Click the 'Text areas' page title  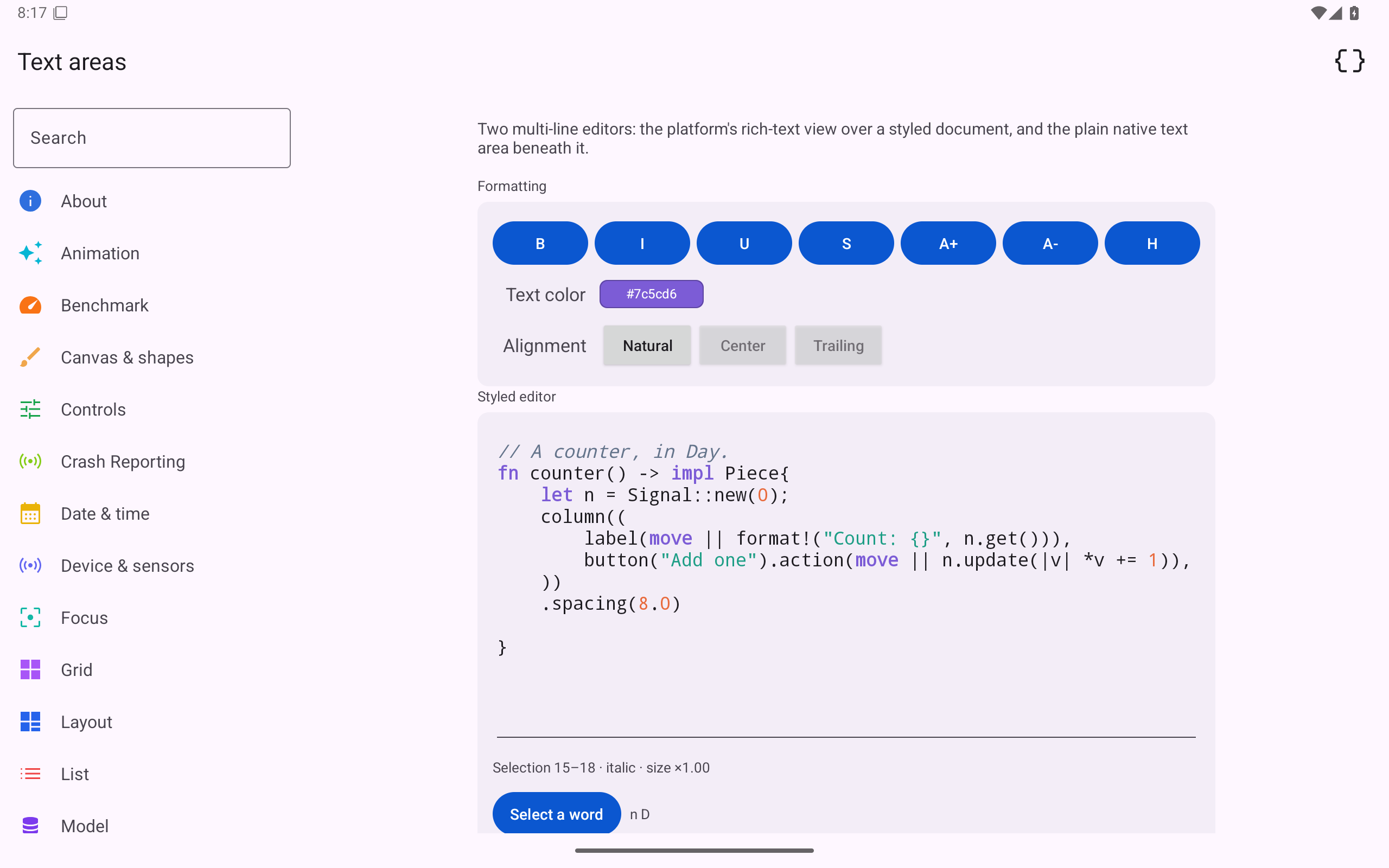coord(72,62)
